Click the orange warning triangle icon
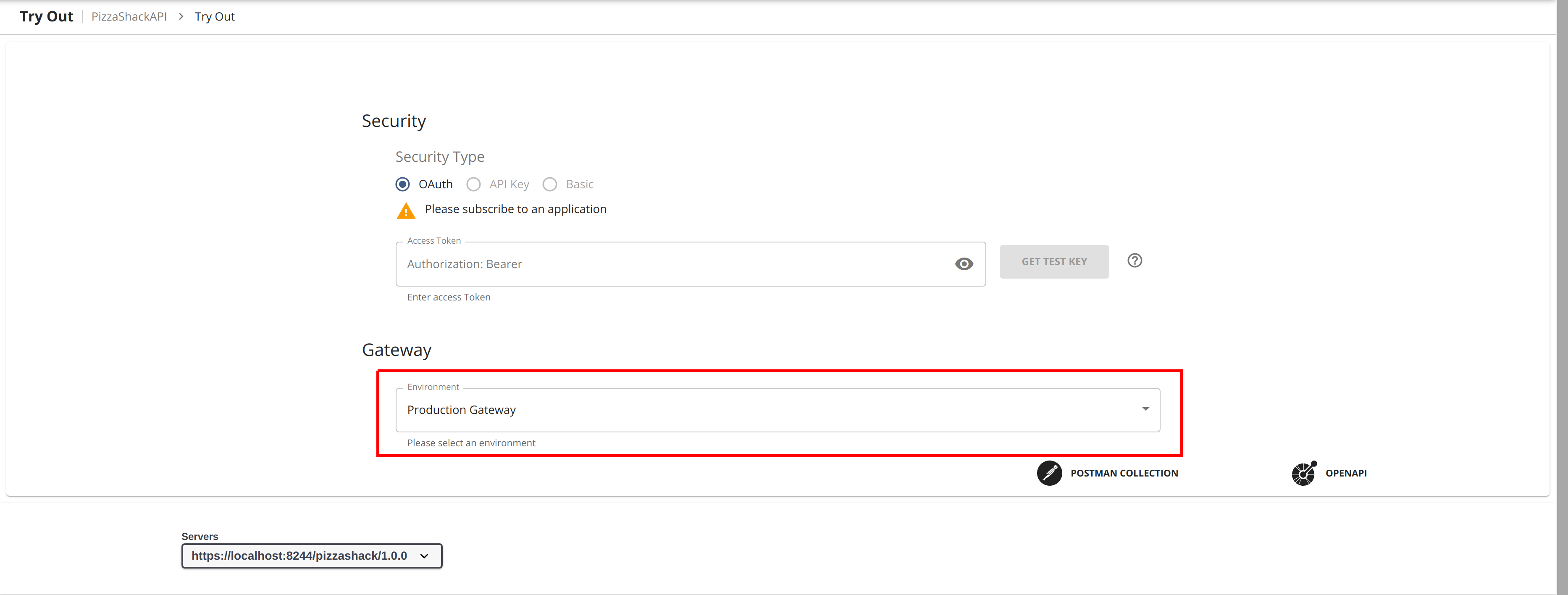This screenshot has width=1568, height=595. click(x=405, y=211)
